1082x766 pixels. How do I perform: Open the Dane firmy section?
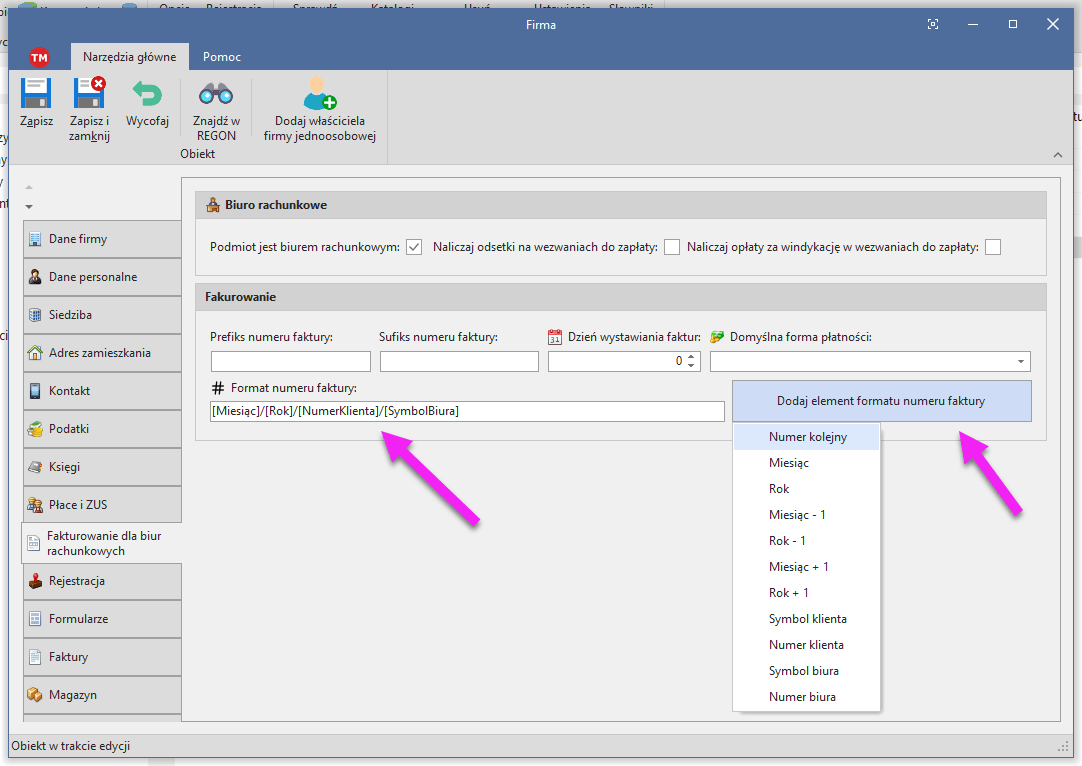pos(102,239)
